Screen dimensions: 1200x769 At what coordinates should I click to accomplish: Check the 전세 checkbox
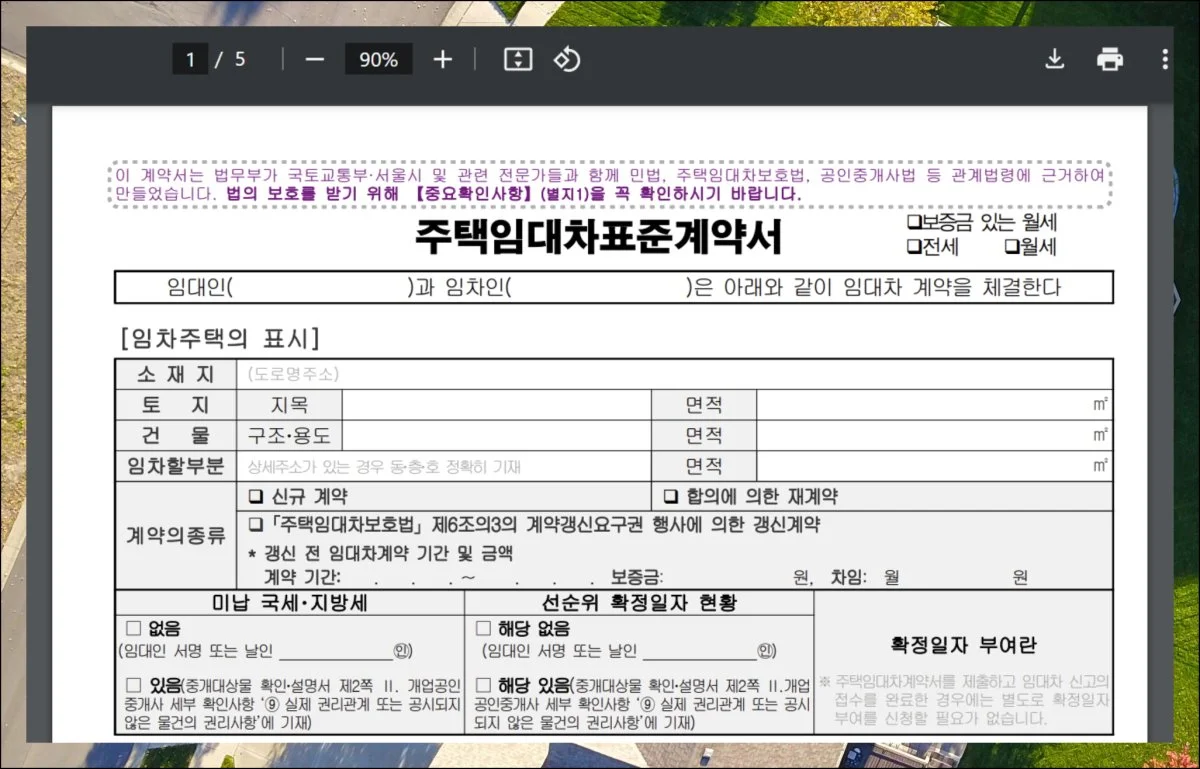click(x=913, y=246)
